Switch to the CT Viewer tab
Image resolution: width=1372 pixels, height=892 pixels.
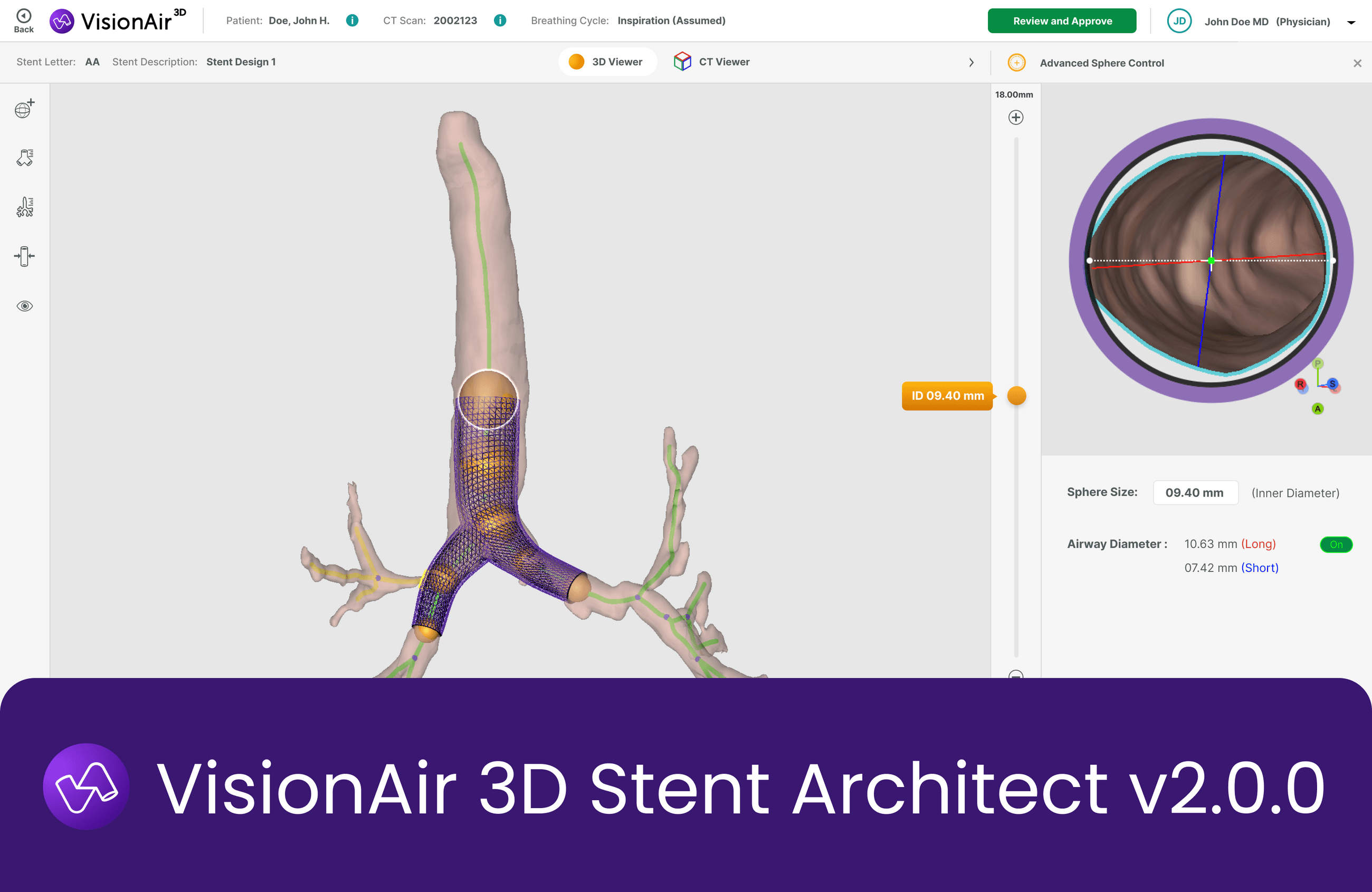point(711,61)
